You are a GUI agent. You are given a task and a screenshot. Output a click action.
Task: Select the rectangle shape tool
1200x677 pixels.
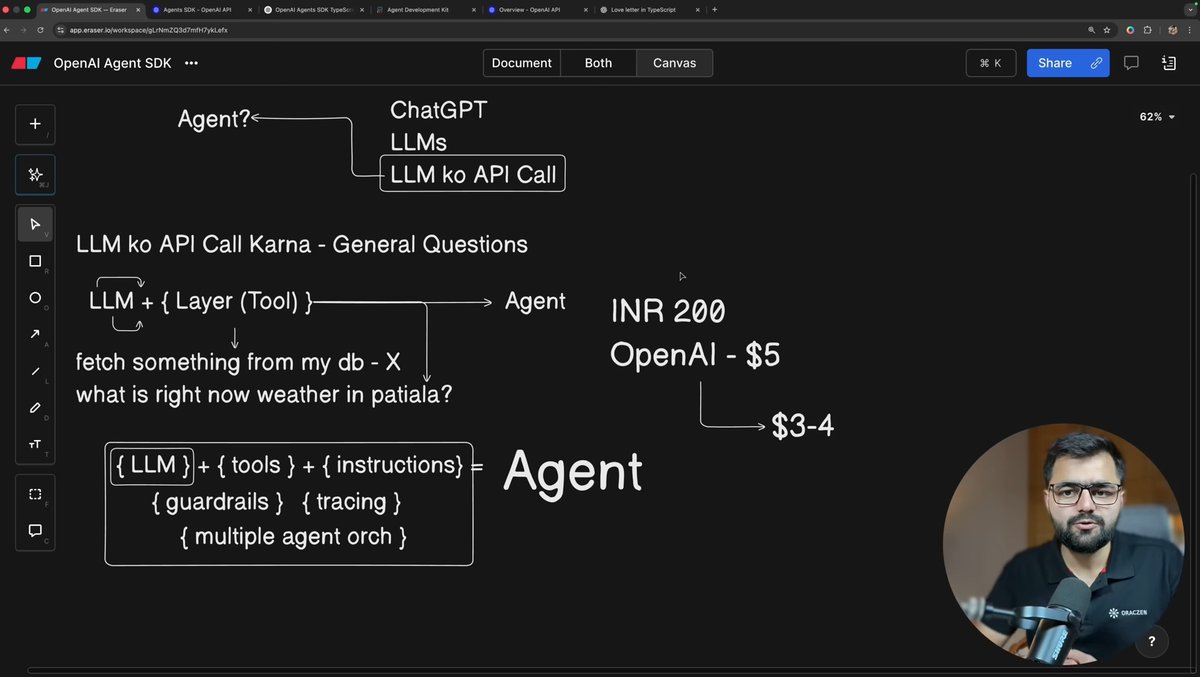[35, 261]
